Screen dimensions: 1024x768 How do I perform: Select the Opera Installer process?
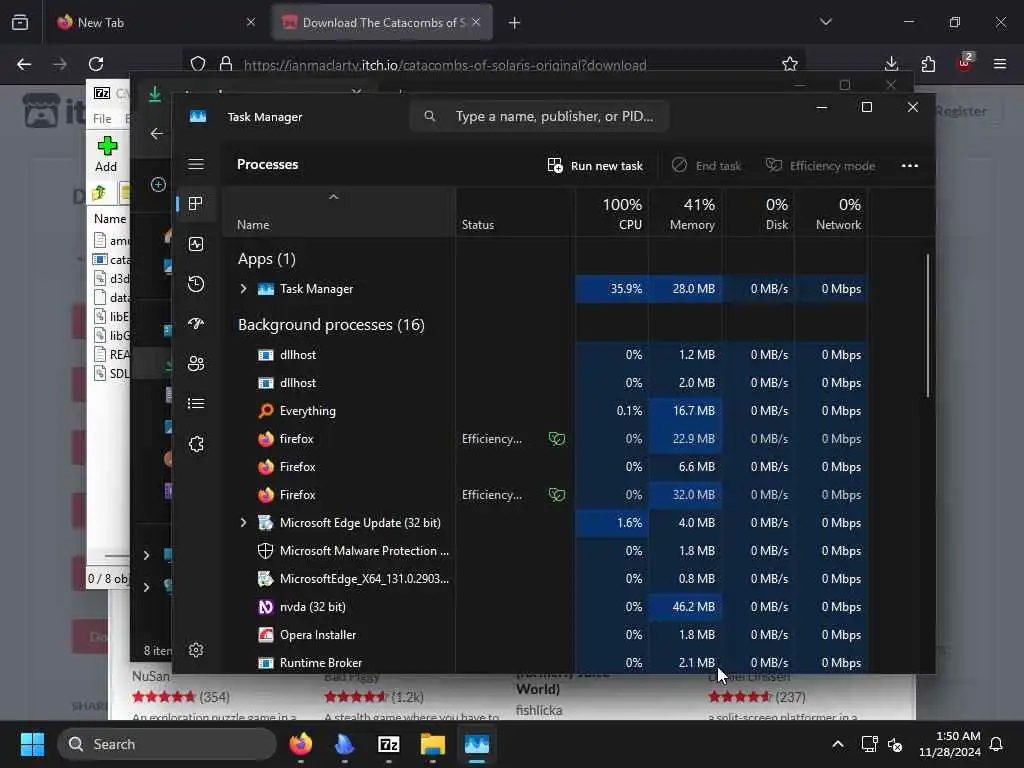(546, 635)
